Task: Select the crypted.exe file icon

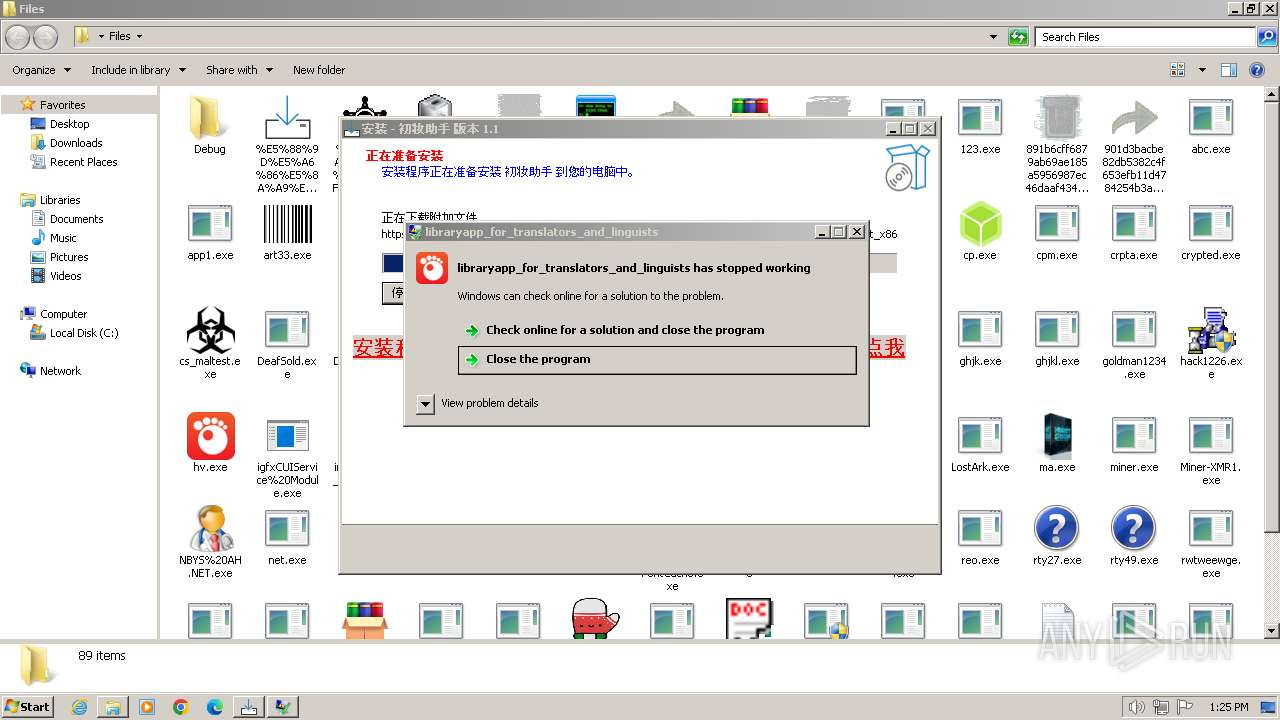Action: pos(1211,224)
